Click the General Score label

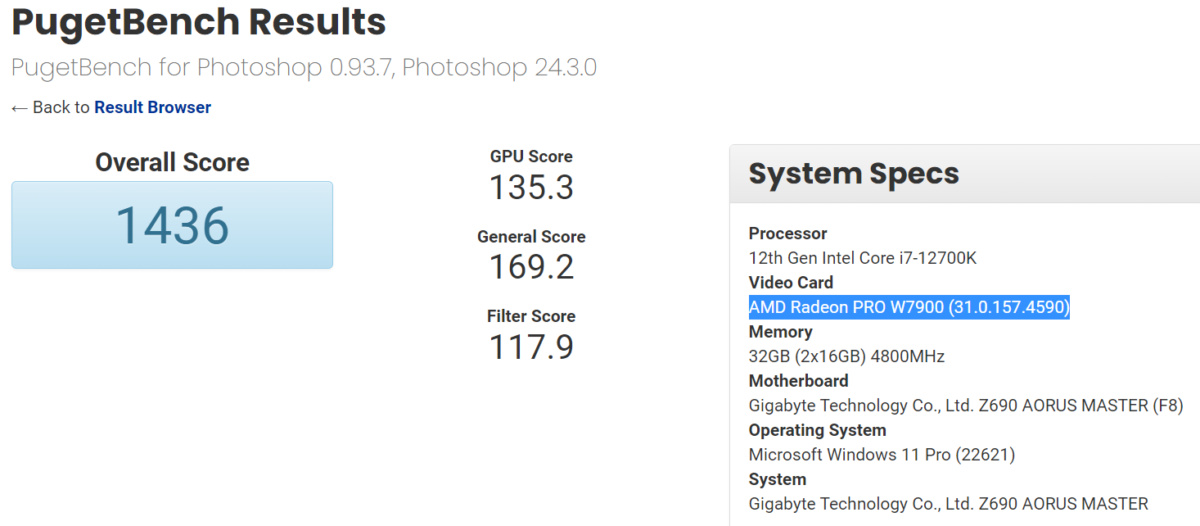click(x=531, y=237)
